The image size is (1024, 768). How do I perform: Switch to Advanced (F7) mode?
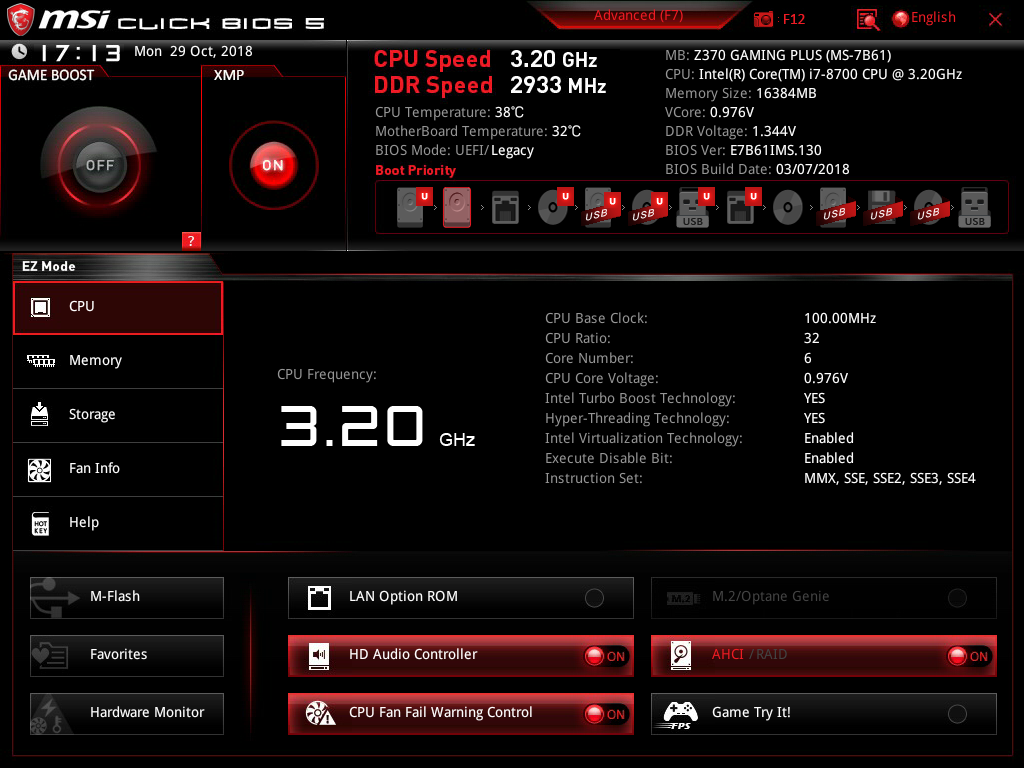(638, 16)
